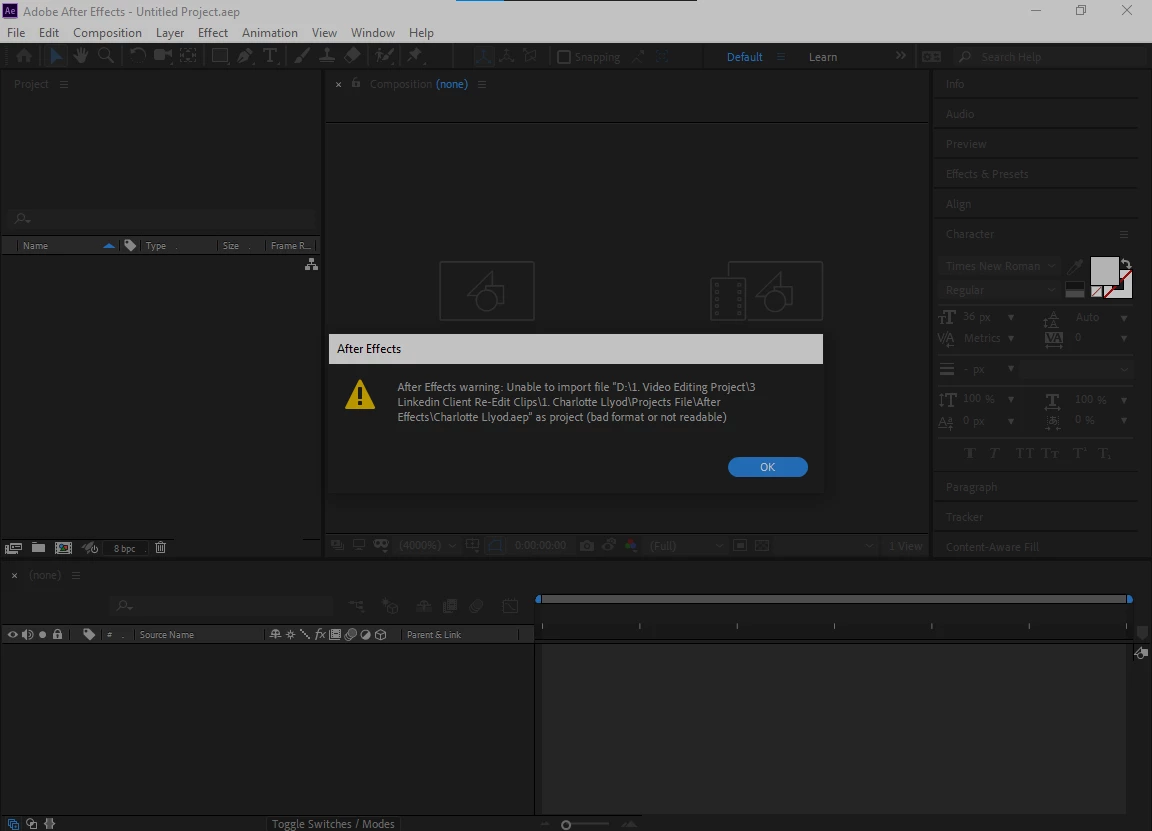Click Toggle Switches / Modes

(x=333, y=824)
